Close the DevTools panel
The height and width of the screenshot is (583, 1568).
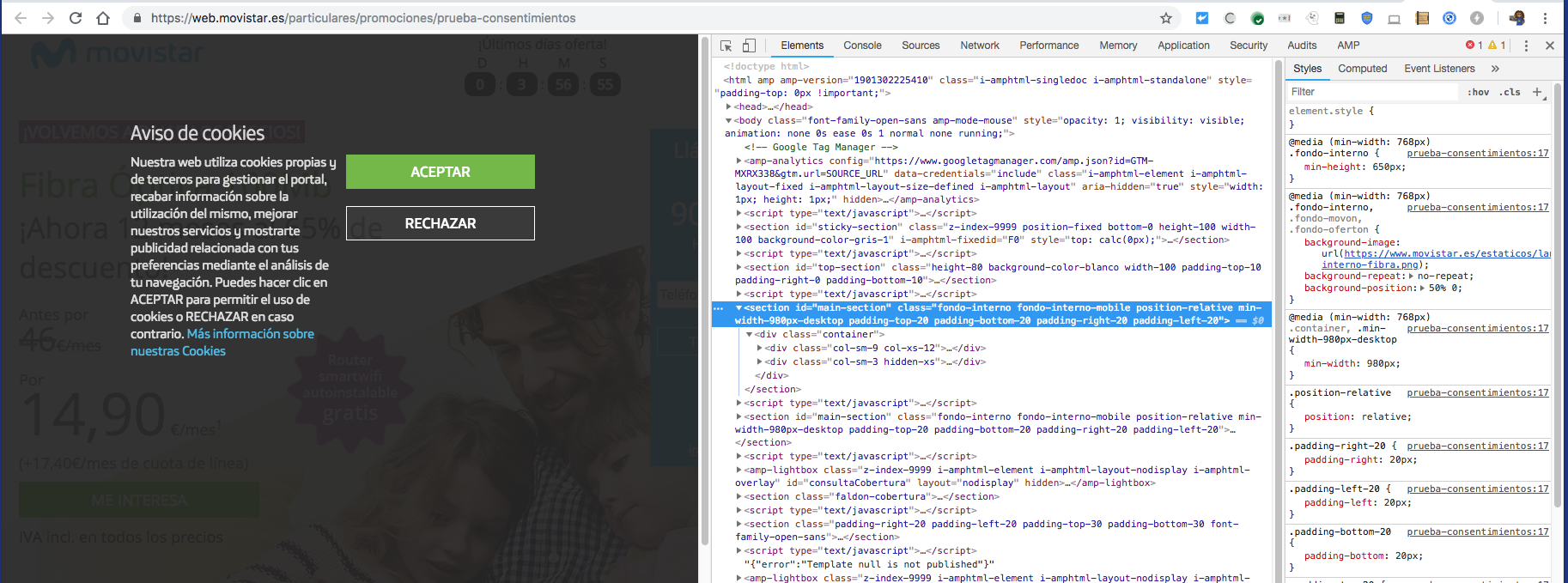[1550, 46]
